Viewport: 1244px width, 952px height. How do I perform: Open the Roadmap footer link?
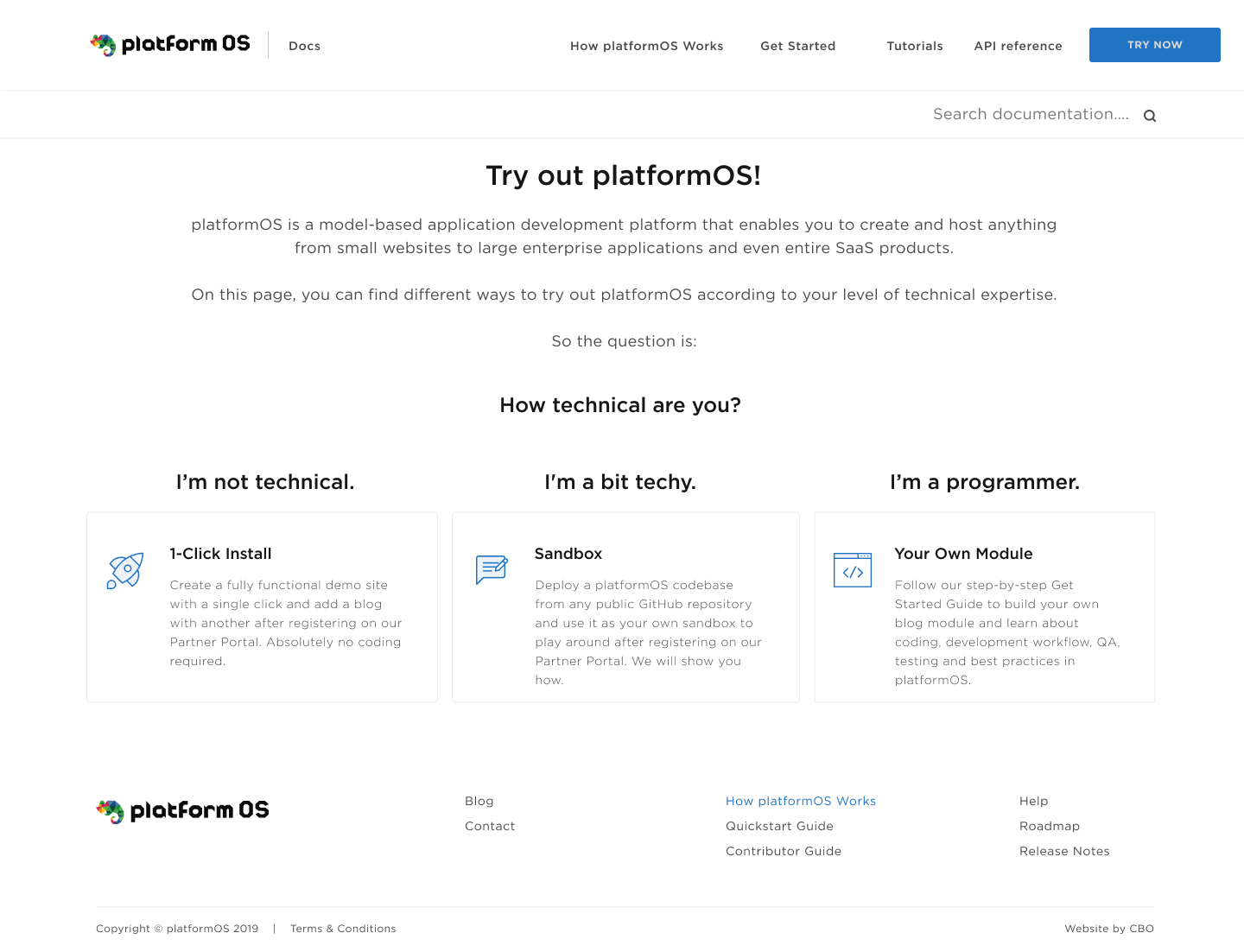(1050, 826)
